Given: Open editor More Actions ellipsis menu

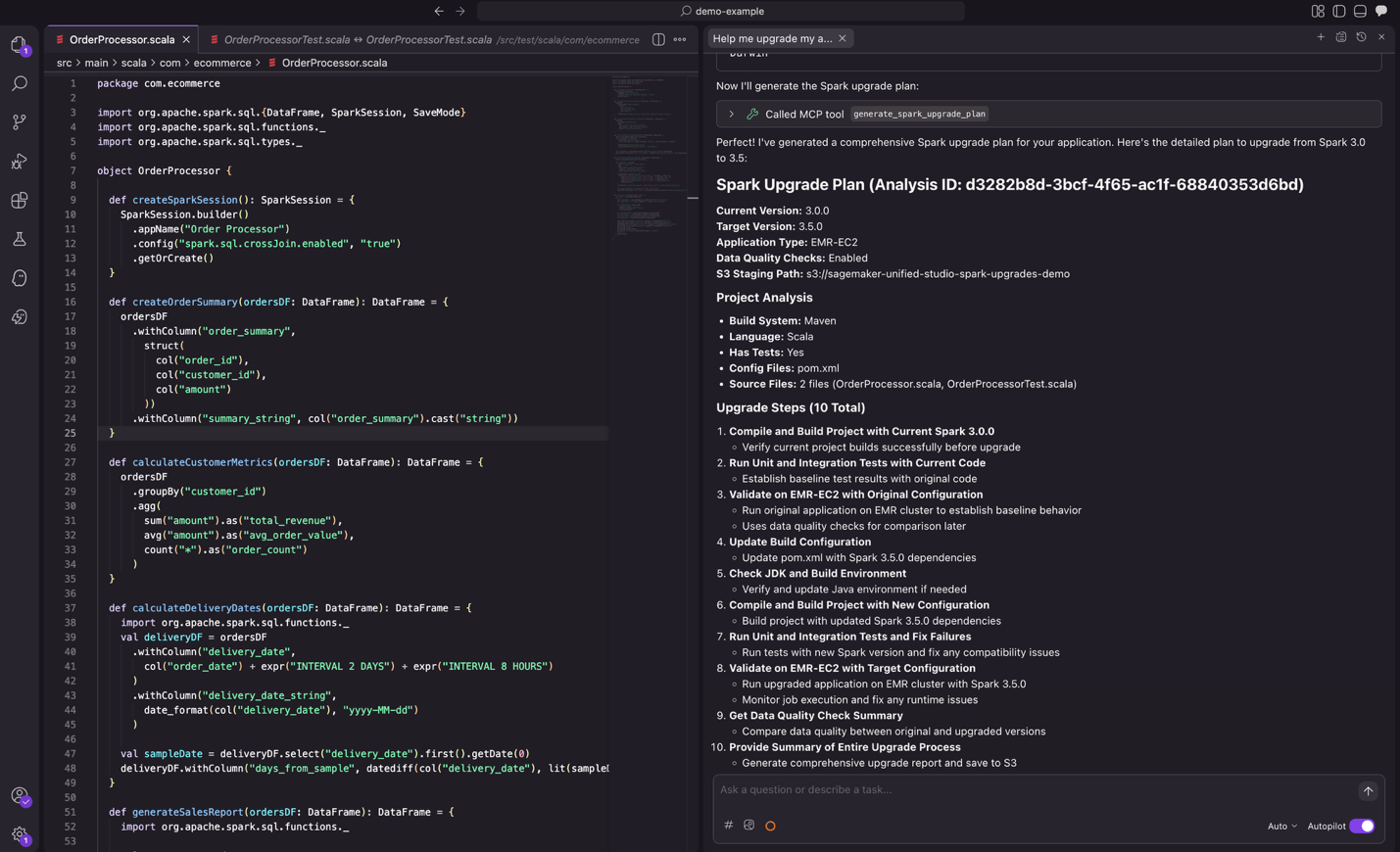Looking at the screenshot, I should [x=680, y=39].
